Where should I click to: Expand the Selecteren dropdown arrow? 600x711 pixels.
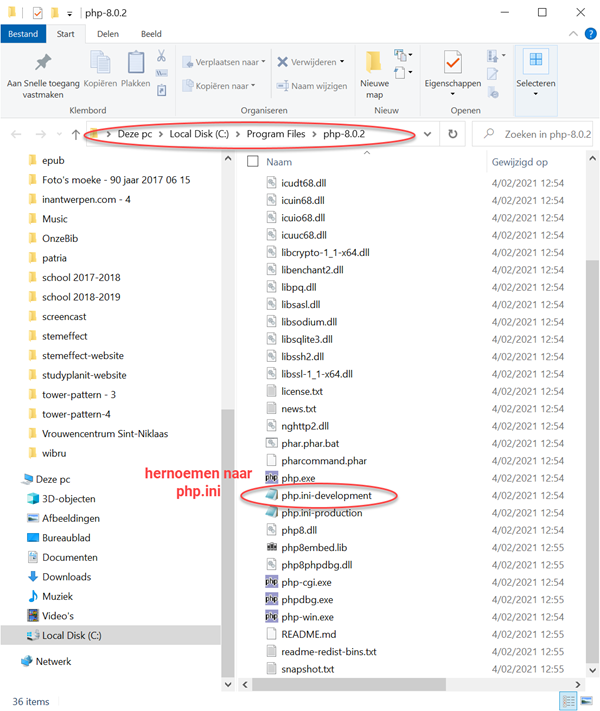(x=536, y=94)
